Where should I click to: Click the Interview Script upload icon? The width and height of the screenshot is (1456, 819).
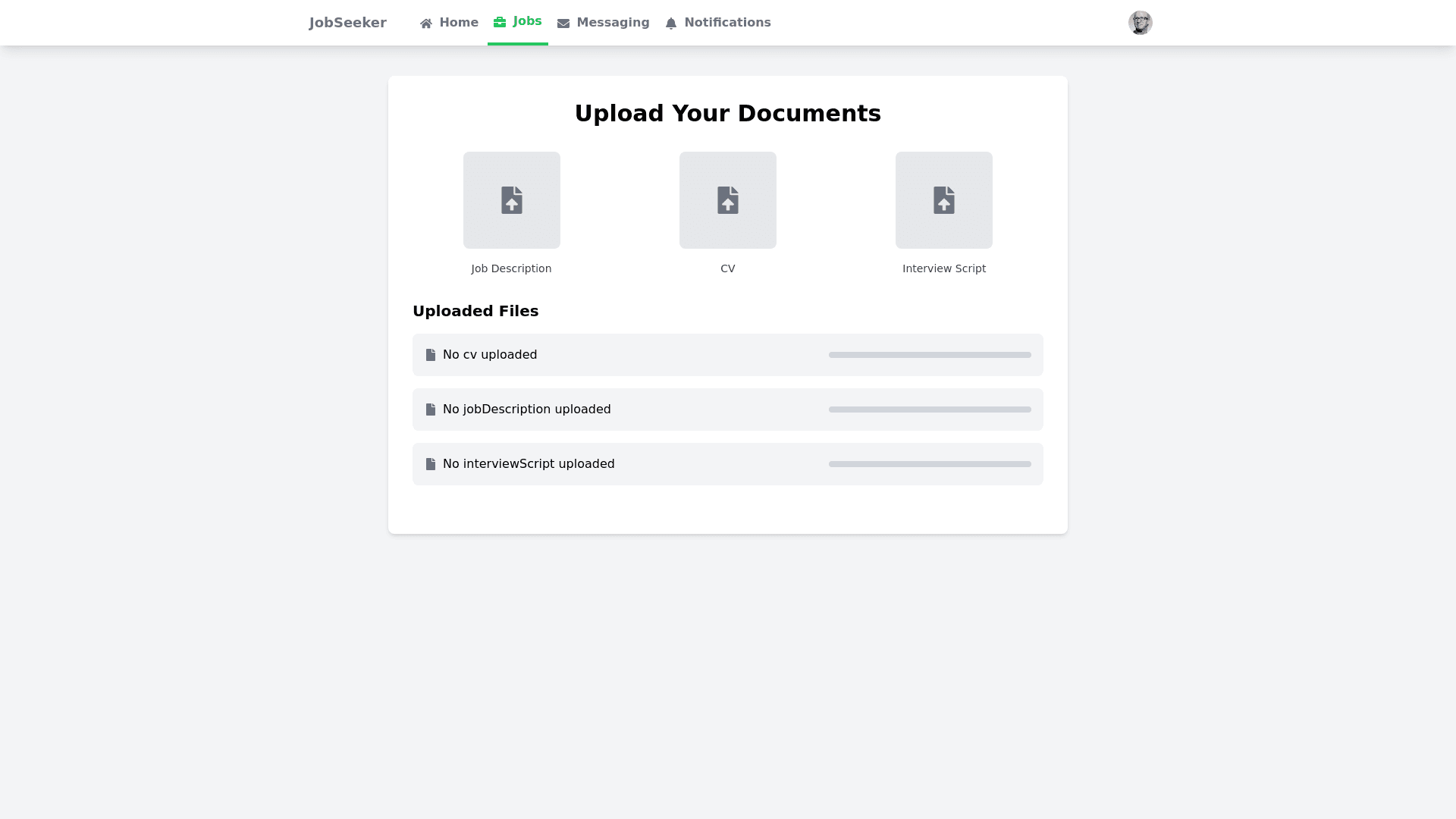tap(944, 200)
